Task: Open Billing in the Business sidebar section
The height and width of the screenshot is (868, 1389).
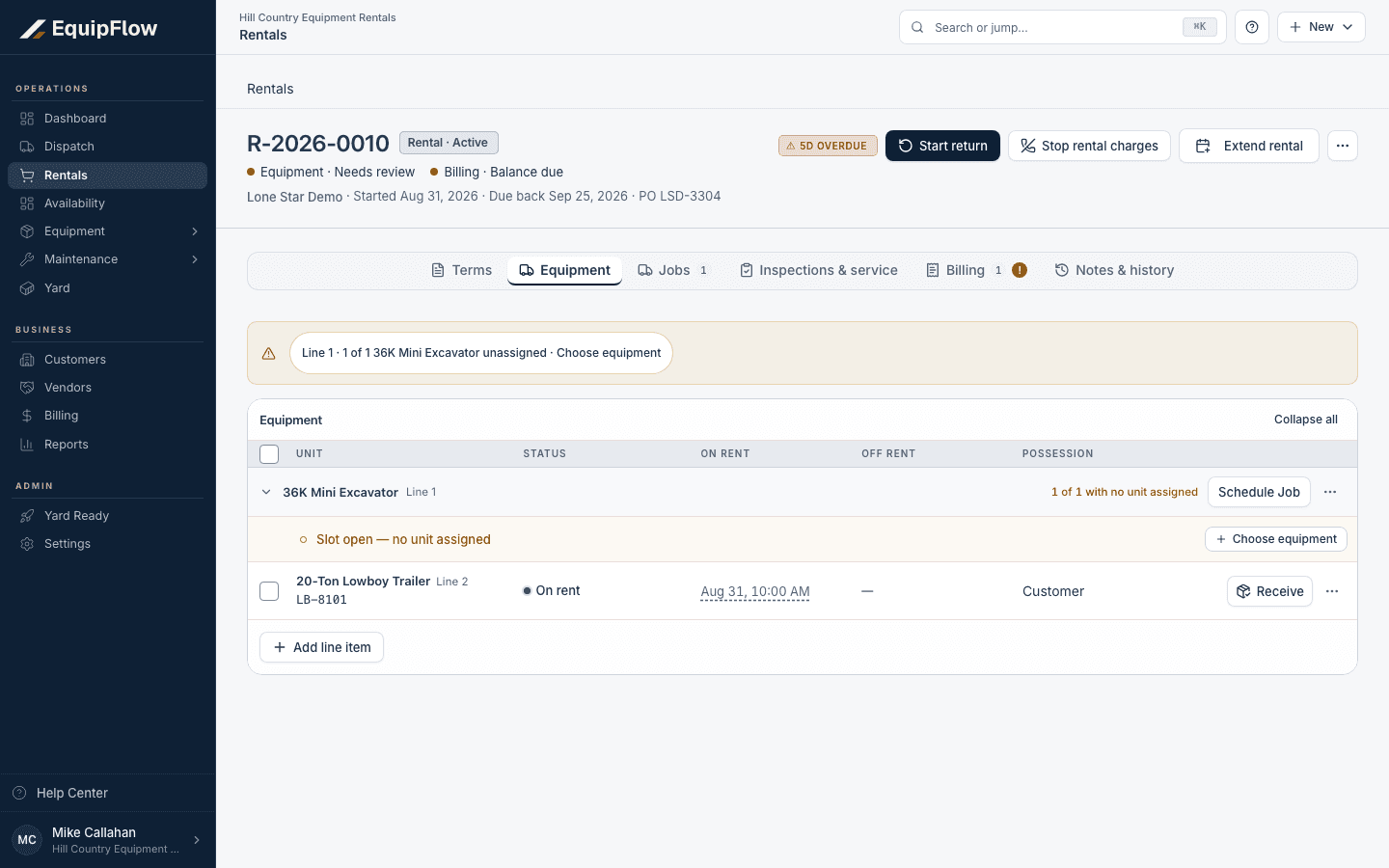Action: (107, 416)
